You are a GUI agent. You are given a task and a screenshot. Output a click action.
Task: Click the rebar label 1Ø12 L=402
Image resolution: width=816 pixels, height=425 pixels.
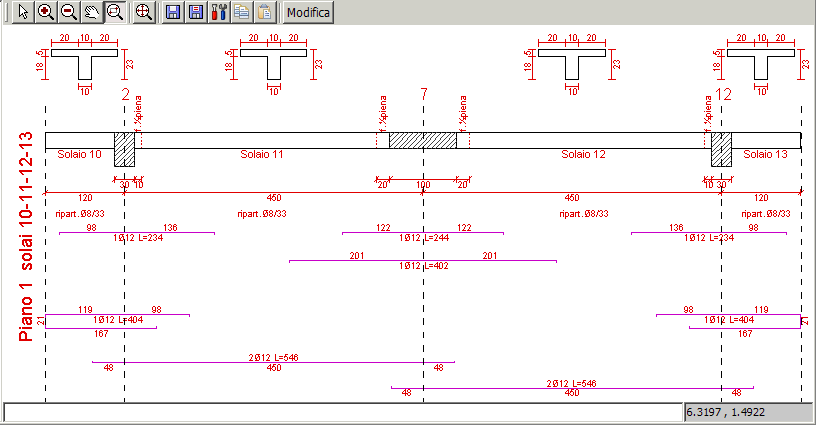click(x=424, y=266)
